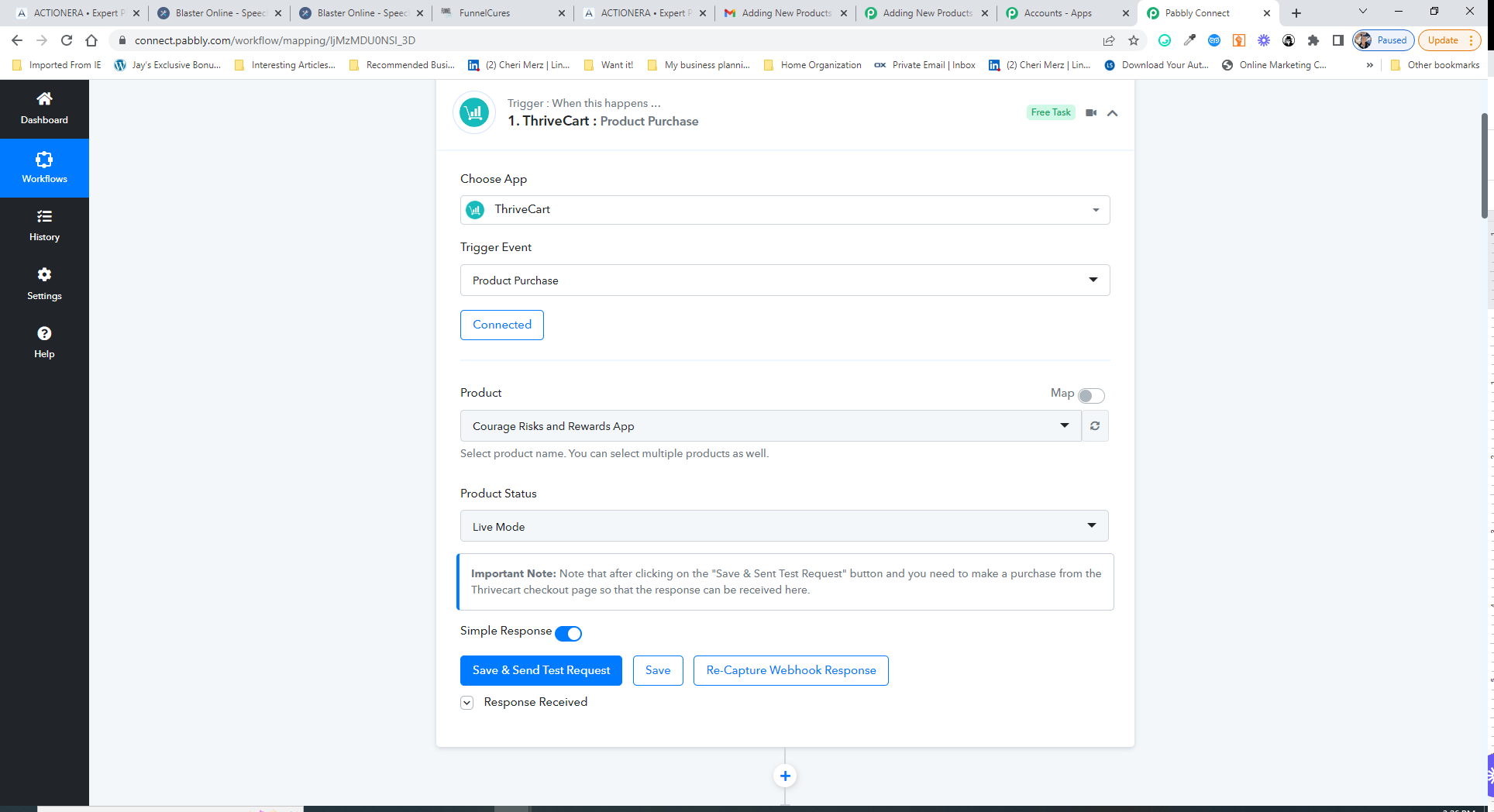
Task: Click the Chrome Update button
Action: (1449, 40)
